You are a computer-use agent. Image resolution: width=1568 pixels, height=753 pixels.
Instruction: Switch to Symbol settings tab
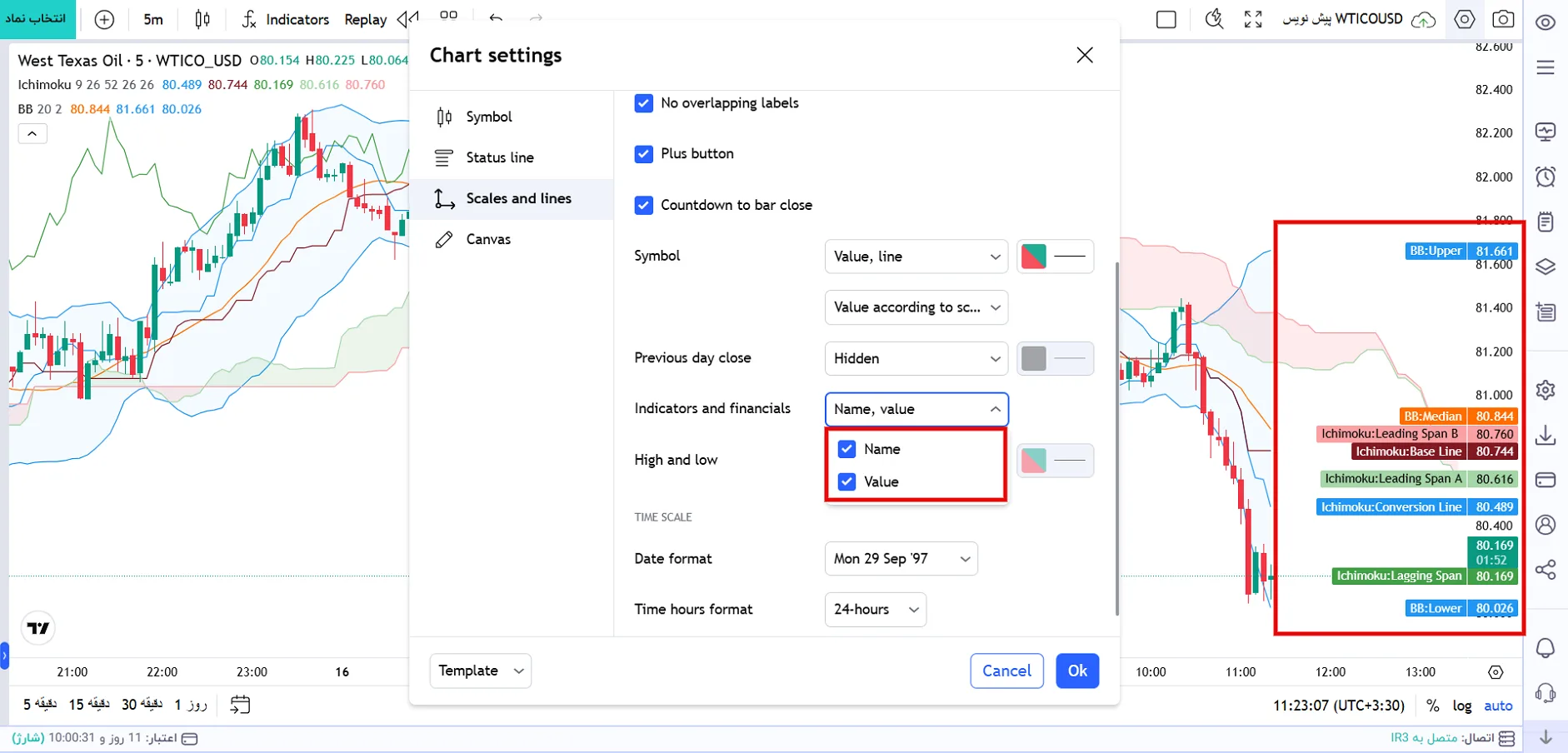[512, 117]
